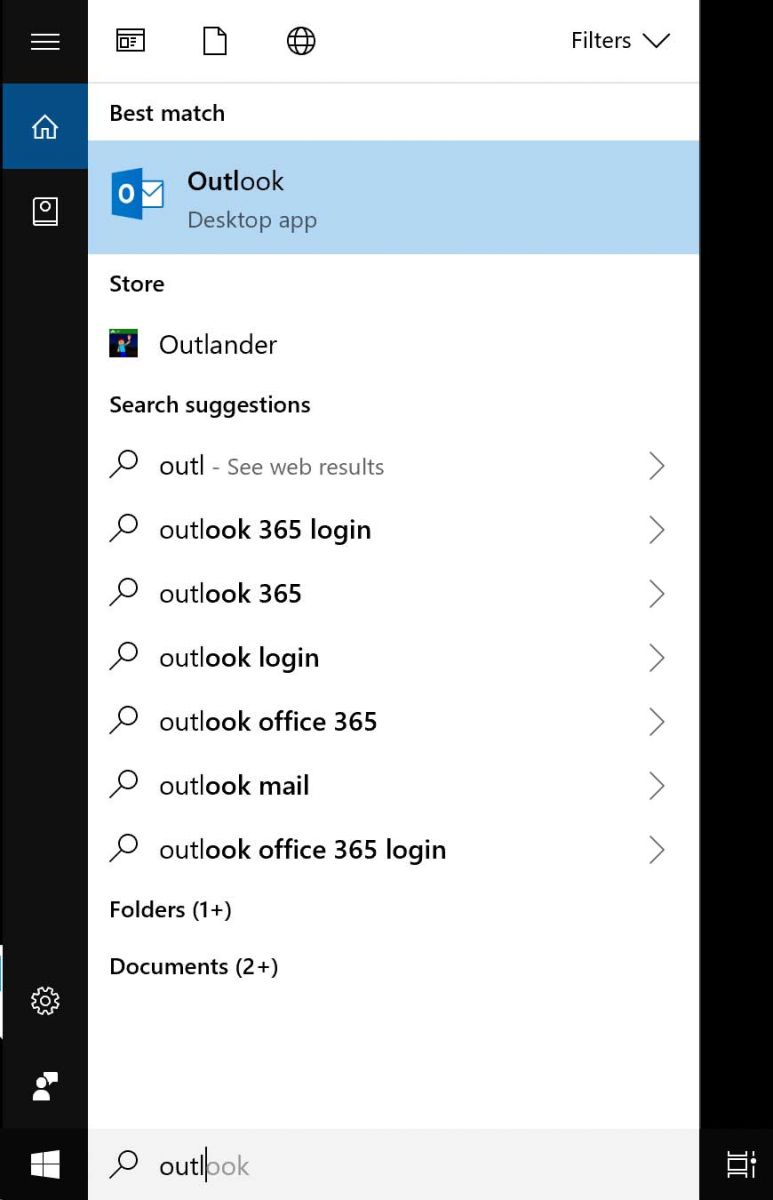Viewport: 773px width, 1200px height.
Task: Open the Outlook Desktop app best match
Action: click(393, 197)
